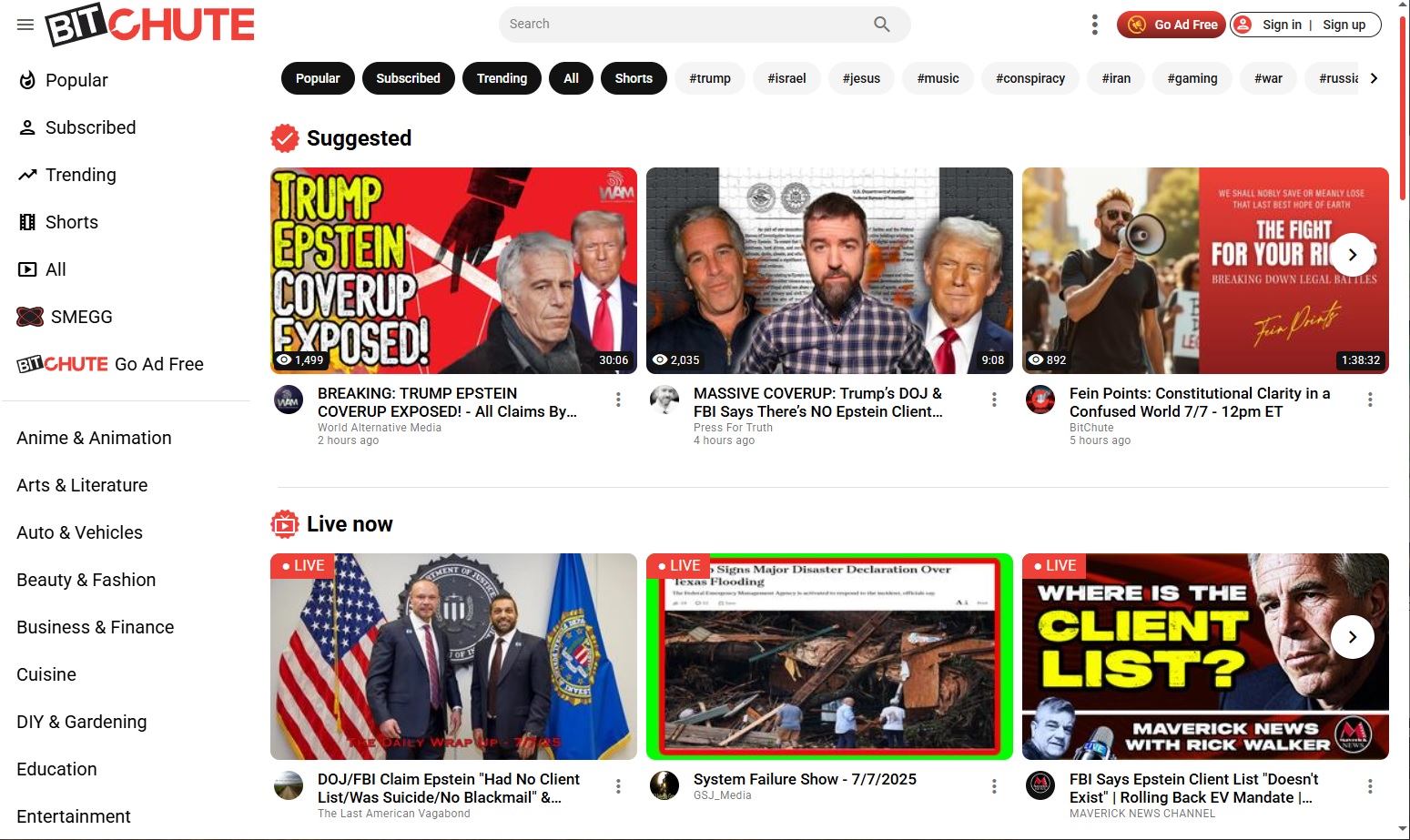The width and height of the screenshot is (1410, 840).
Task: Open the hamburger menu icon
Action: click(x=25, y=25)
